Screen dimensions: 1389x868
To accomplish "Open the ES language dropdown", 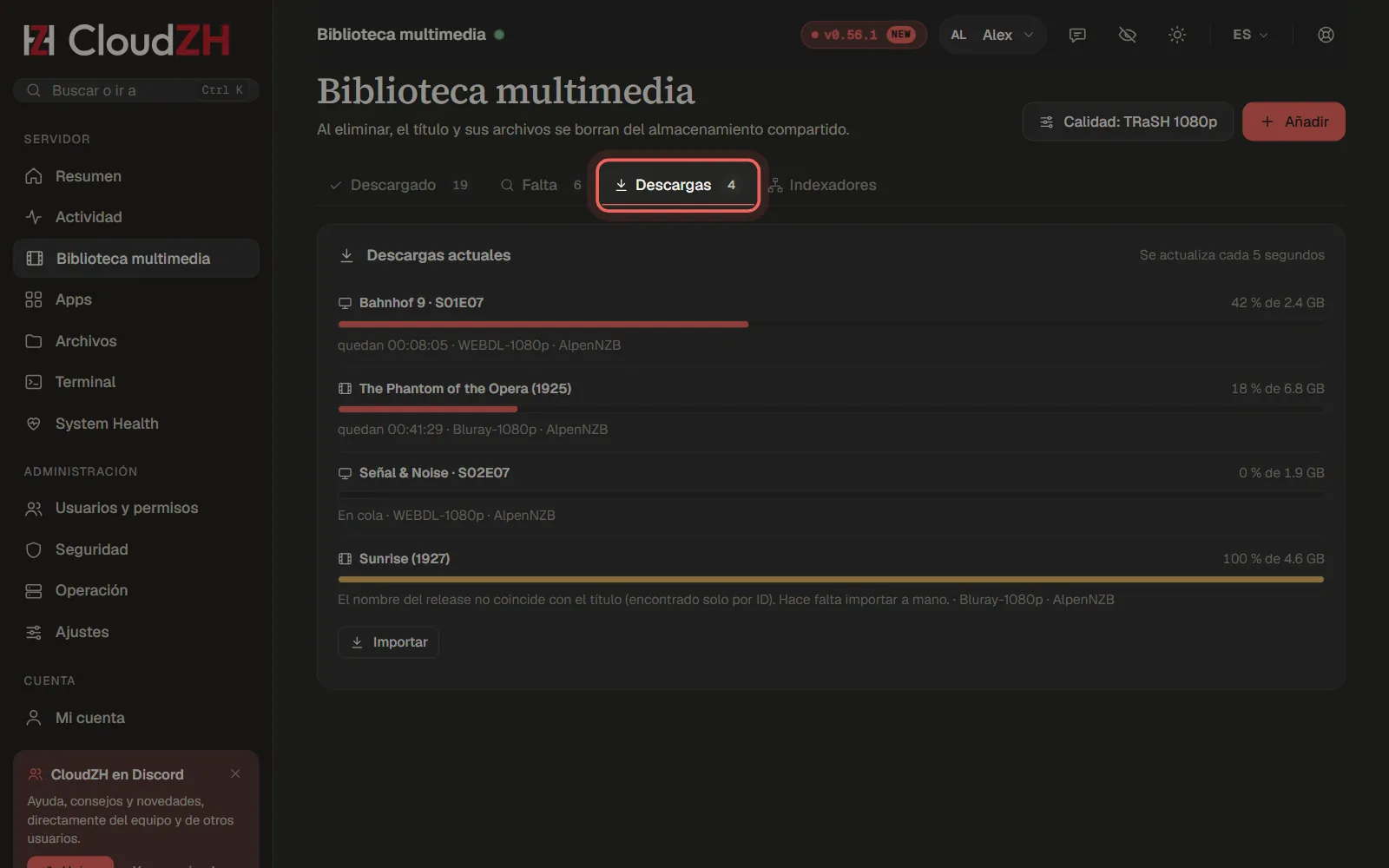I will coord(1250,35).
